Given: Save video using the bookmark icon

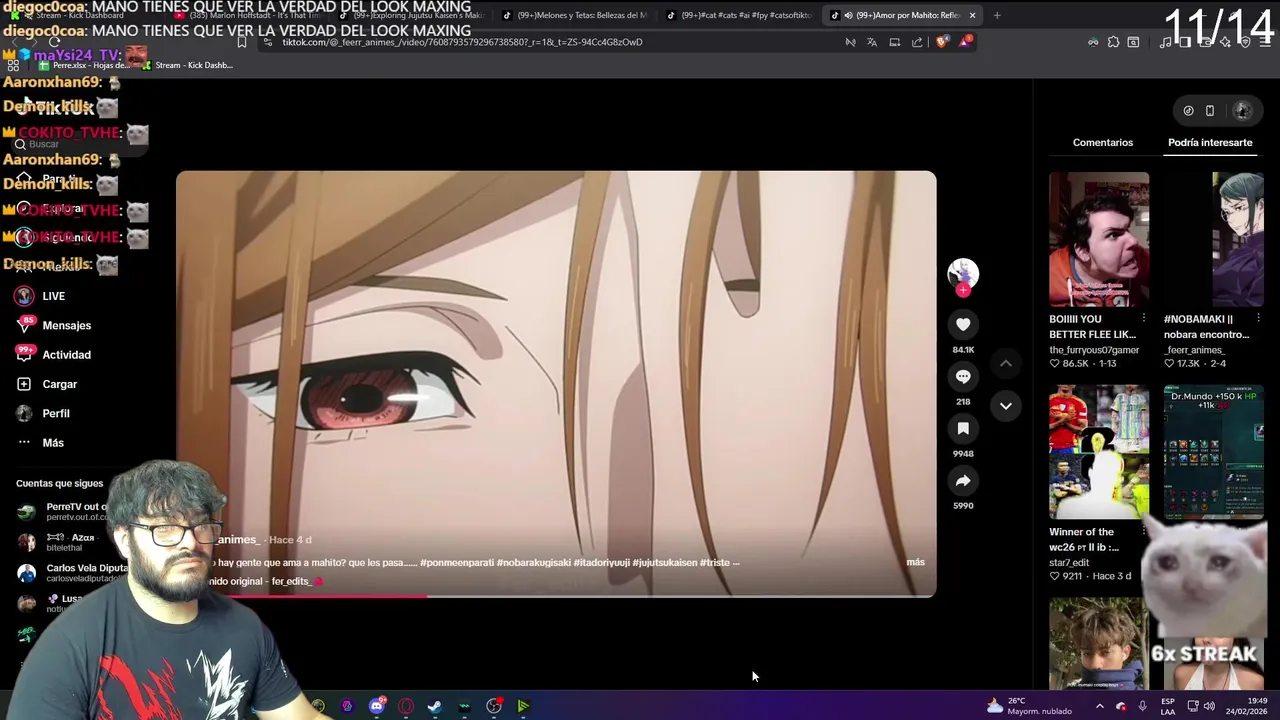Looking at the screenshot, I should click(x=963, y=428).
